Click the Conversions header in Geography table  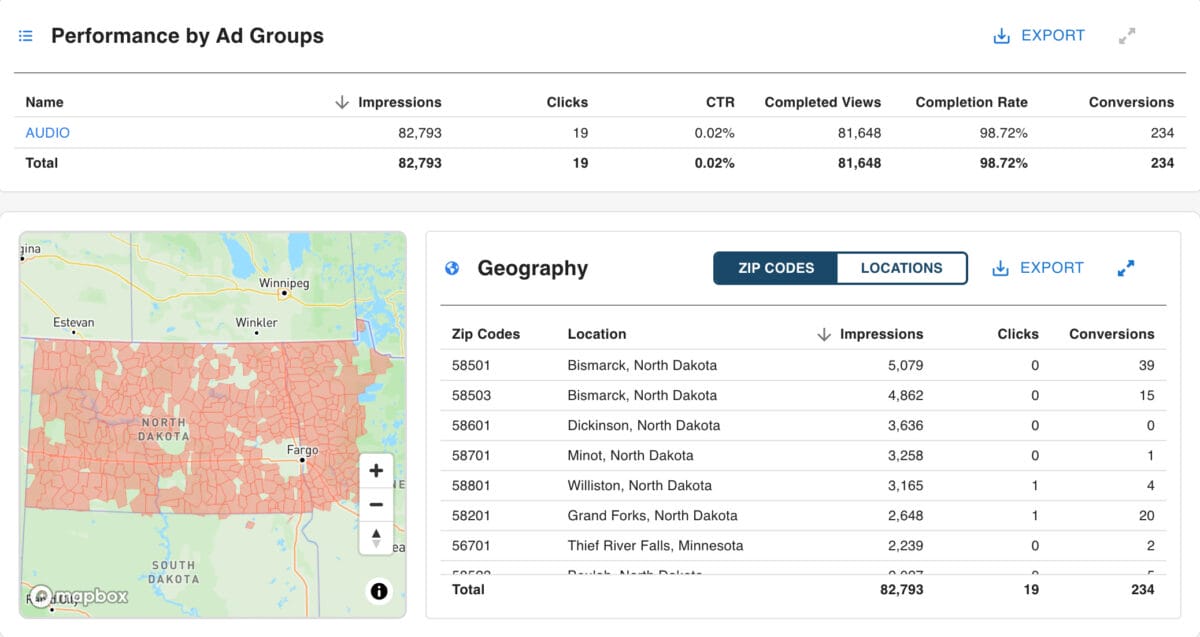click(1111, 334)
